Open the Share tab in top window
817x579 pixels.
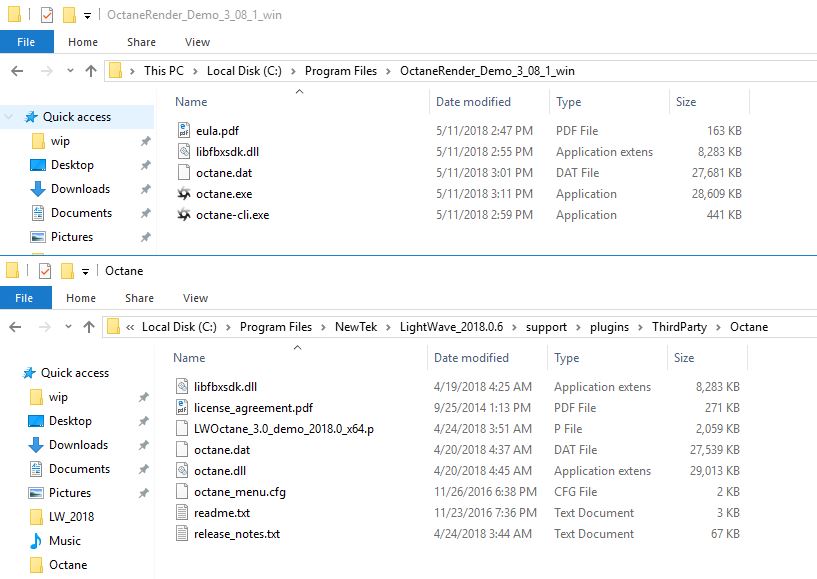(x=141, y=42)
